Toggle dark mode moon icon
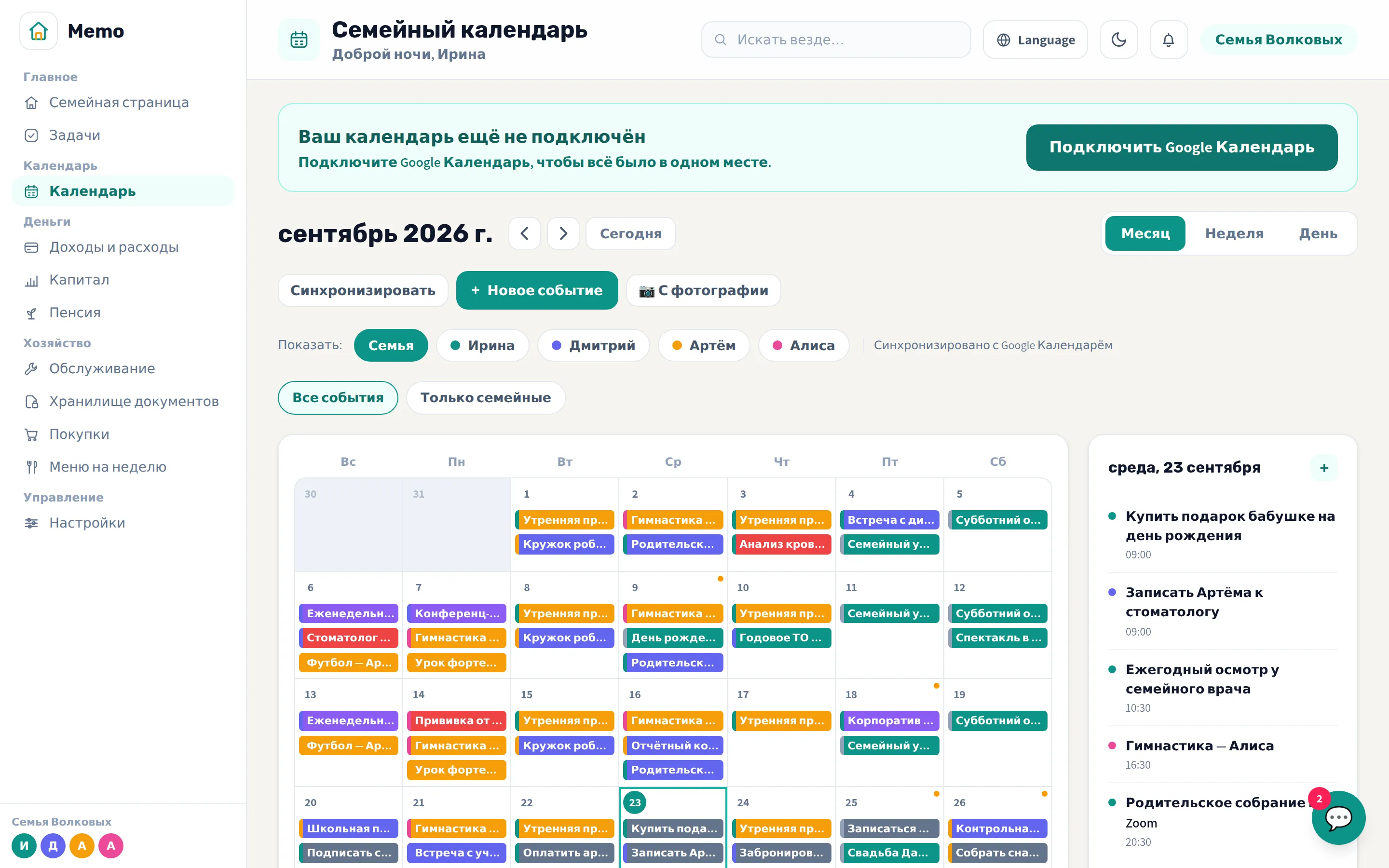The image size is (1389, 868). point(1118,40)
